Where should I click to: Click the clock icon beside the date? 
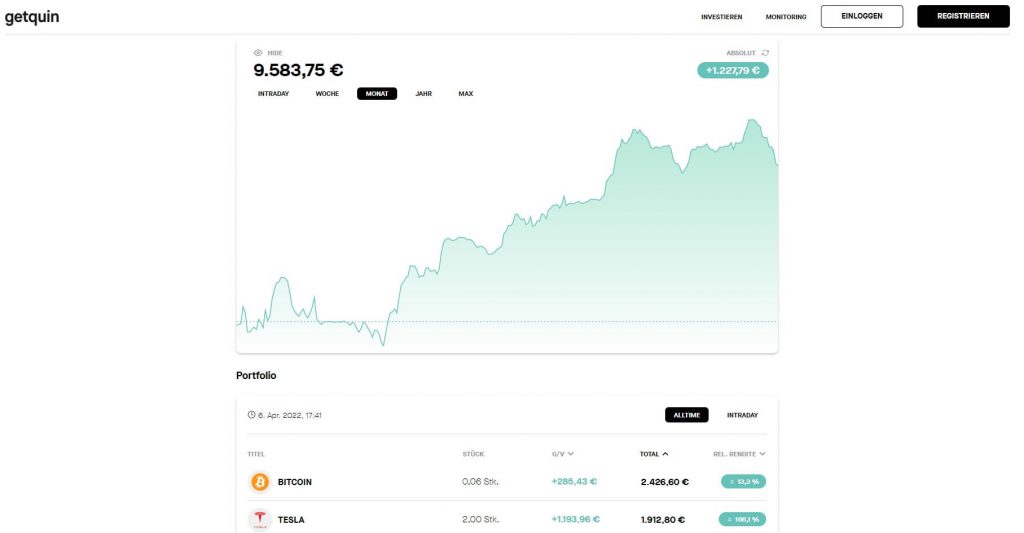click(251, 415)
